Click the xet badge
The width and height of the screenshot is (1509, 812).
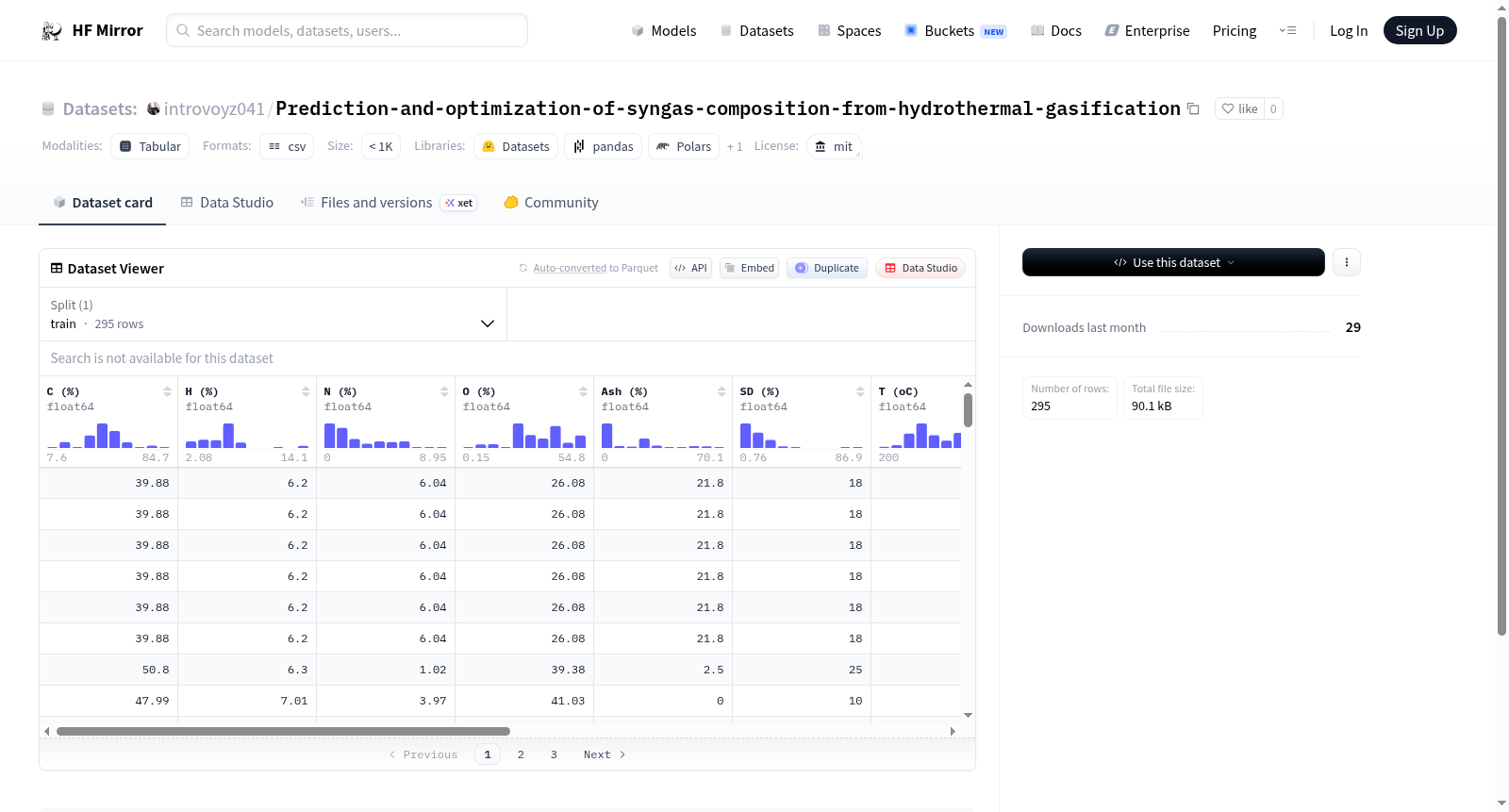459,203
